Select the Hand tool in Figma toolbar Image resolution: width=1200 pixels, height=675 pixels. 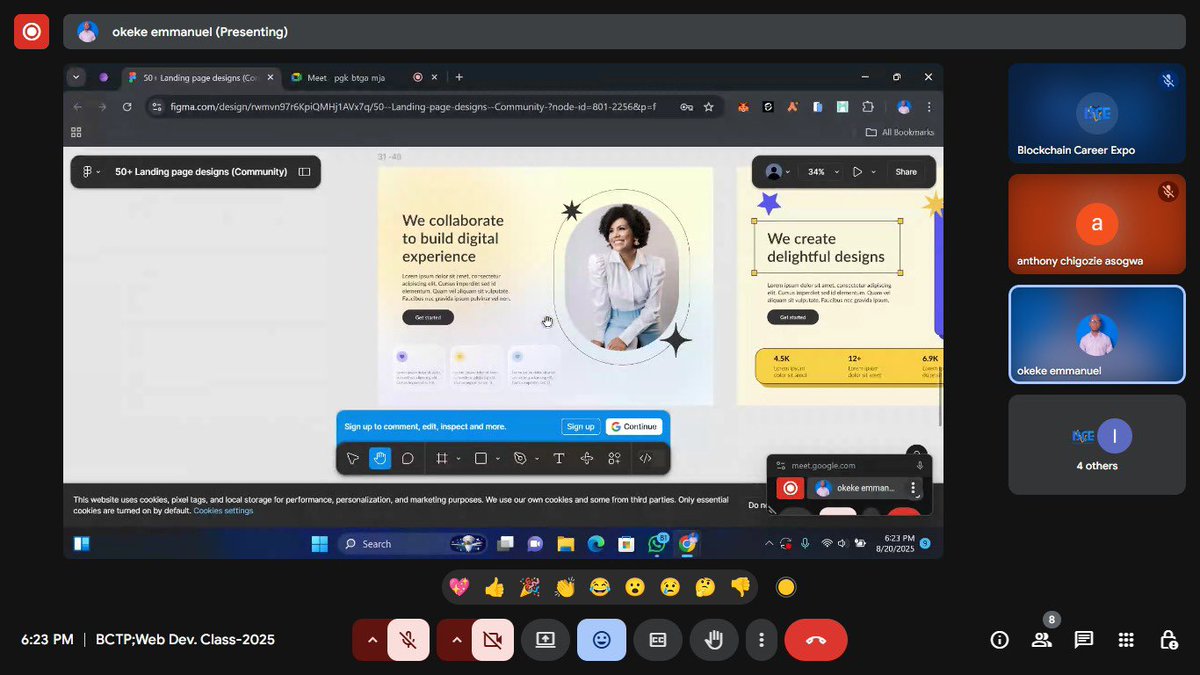[380, 458]
